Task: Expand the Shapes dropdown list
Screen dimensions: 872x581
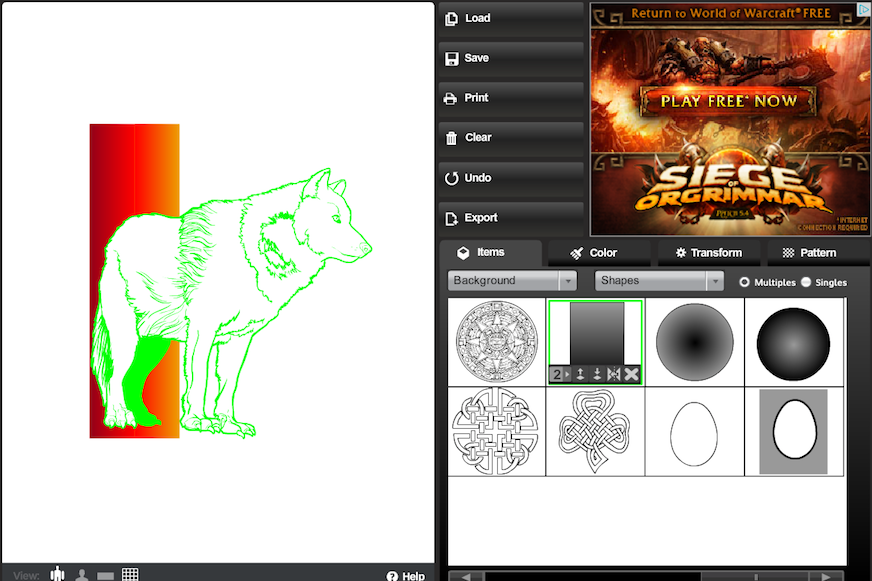Action: tap(659, 281)
